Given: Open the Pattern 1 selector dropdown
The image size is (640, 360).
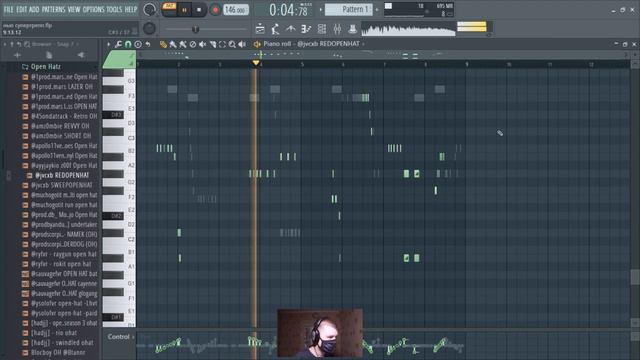Looking at the screenshot, I should (x=349, y=9).
